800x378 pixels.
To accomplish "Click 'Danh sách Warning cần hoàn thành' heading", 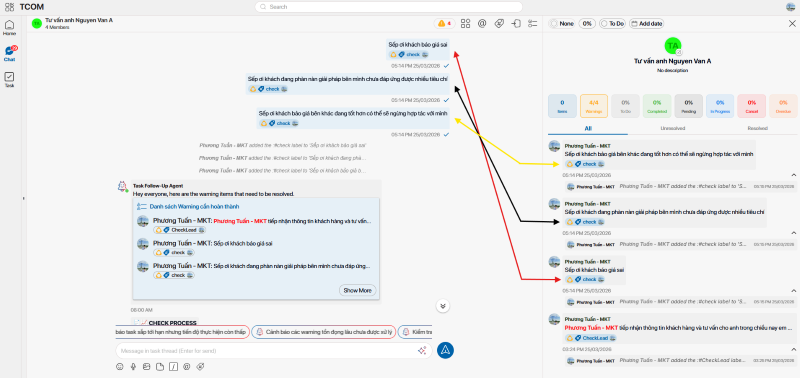I will tap(194, 207).
